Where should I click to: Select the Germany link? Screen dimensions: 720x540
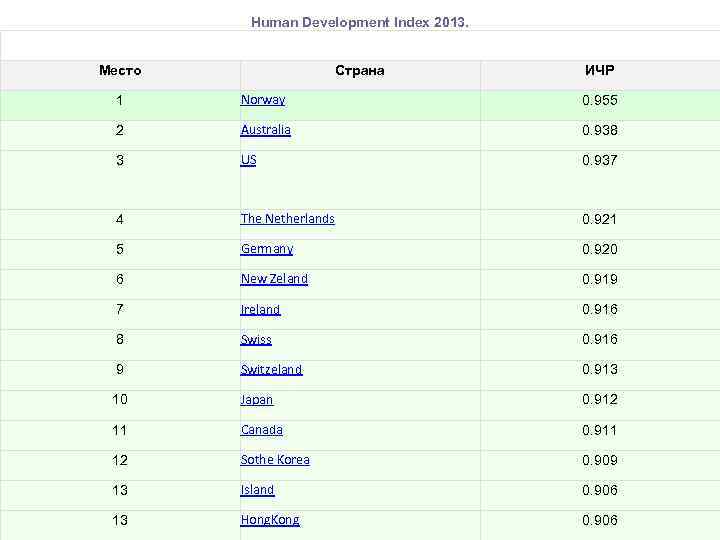[x=267, y=249]
